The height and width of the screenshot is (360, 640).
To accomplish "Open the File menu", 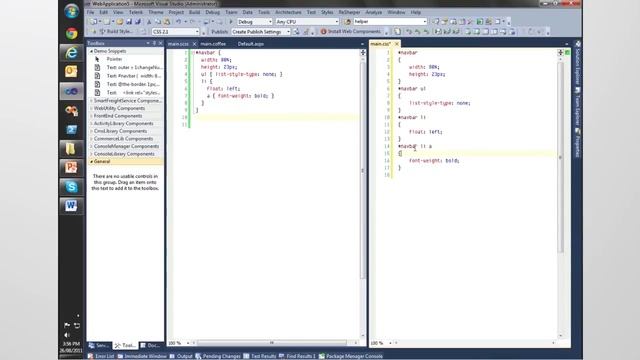I will [90, 12].
